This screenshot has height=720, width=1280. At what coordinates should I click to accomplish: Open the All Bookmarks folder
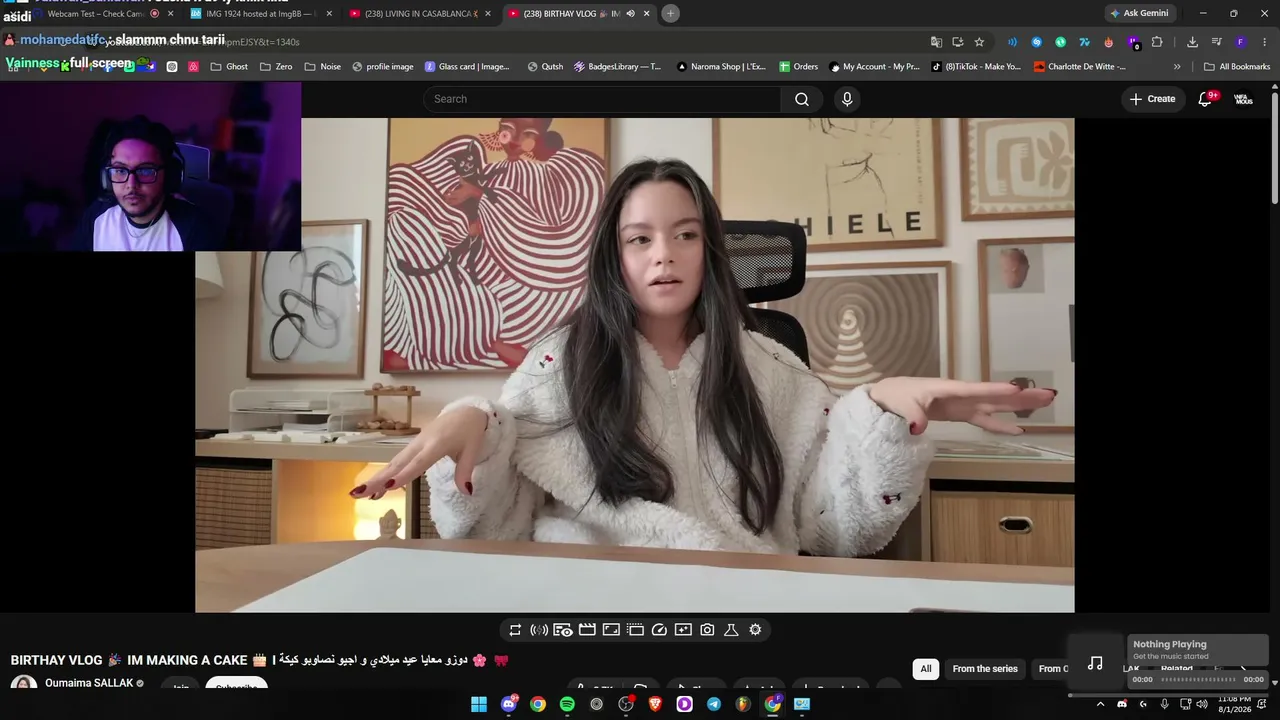(x=1237, y=67)
